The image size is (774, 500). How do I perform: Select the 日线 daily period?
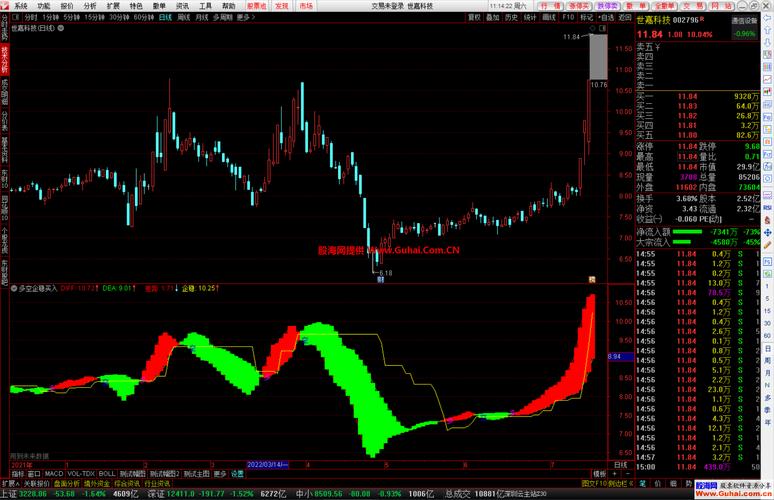pos(165,17)
